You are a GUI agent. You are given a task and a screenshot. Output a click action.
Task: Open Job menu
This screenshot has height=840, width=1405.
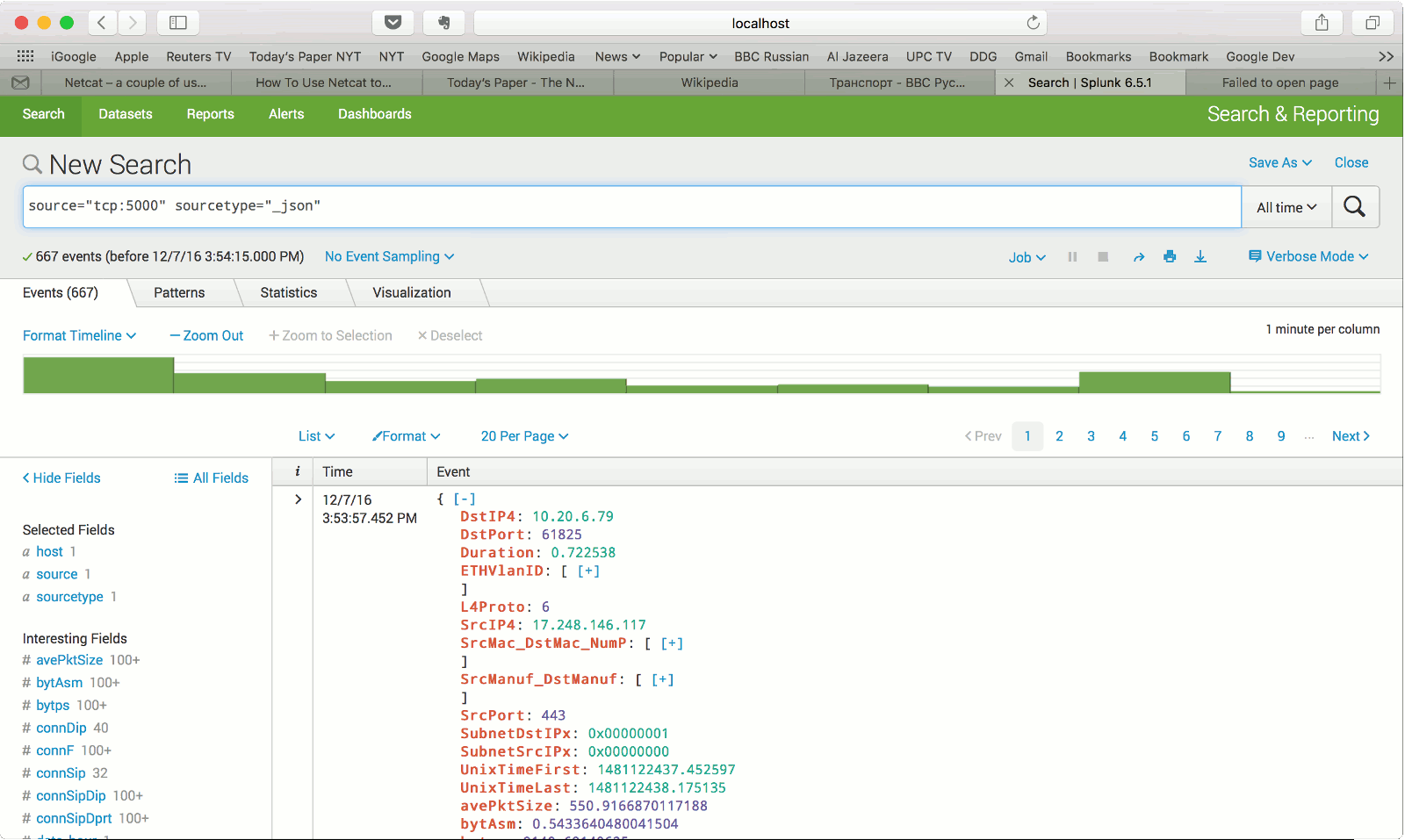tap(1027, 257)
